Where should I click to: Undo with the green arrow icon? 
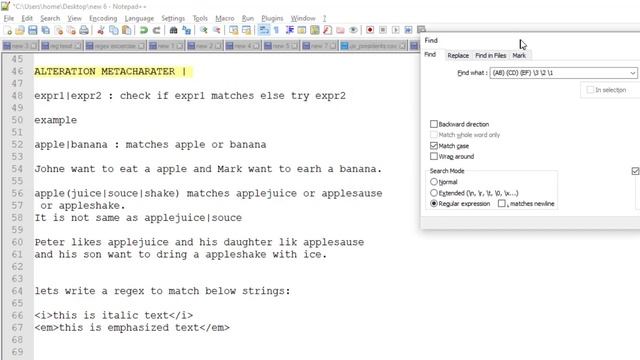(144, 30)
